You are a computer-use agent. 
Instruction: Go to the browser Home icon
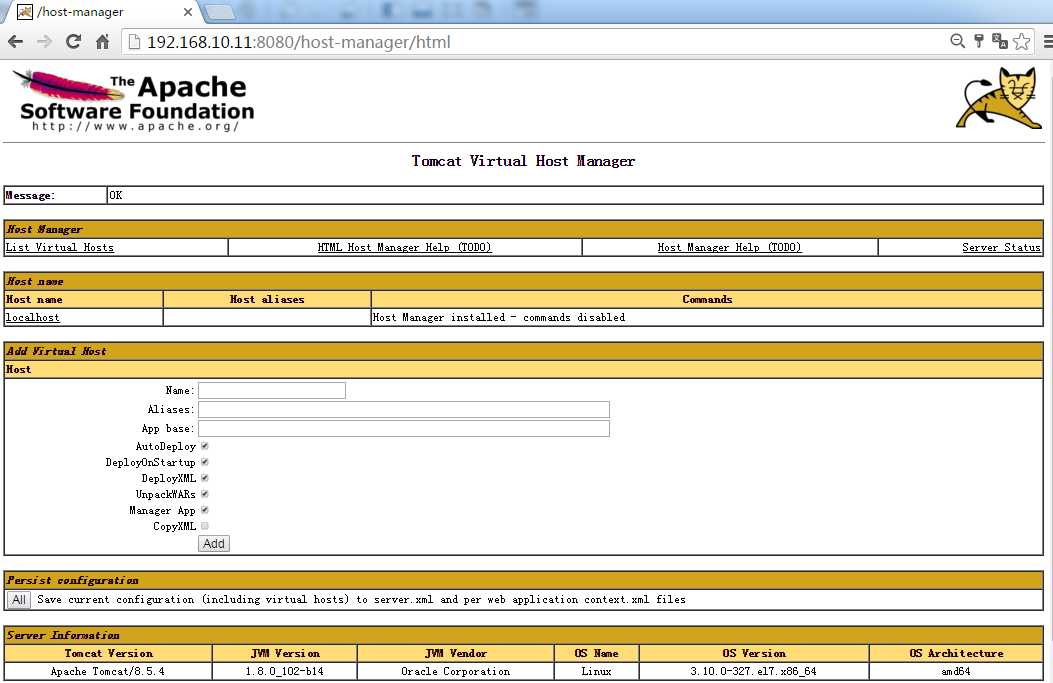(x=102, y=42)
